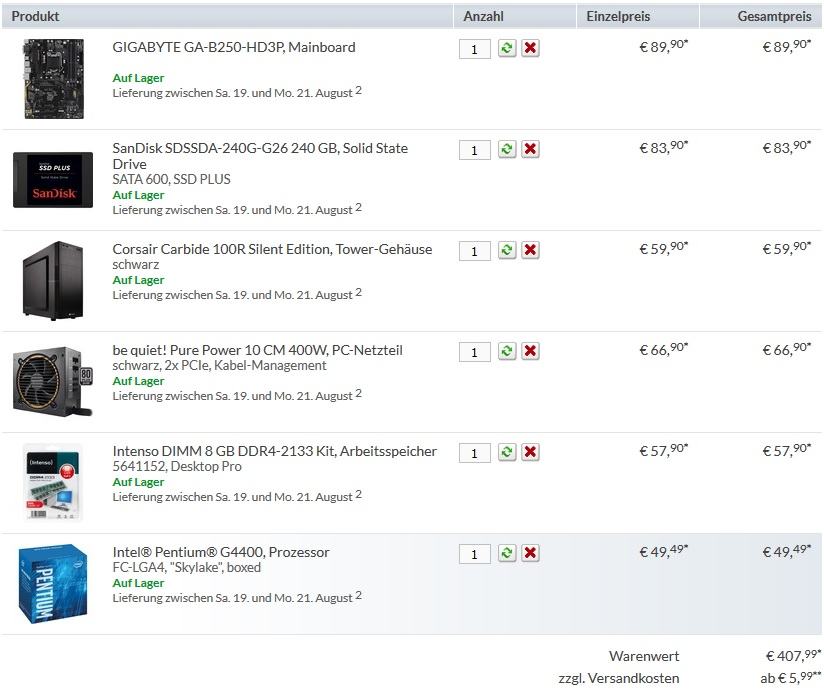The height and width of the screenshot is (692, 824).
Task: Click zzgl. Versandkosten label
Action: pos(619,678)
